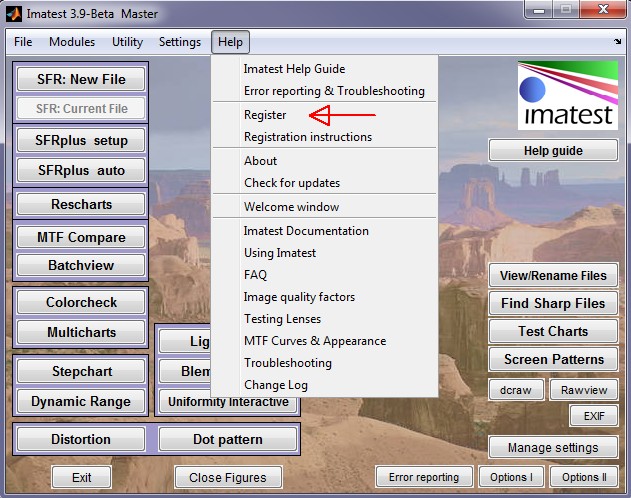
Task: Open Dynamic Range module
Action: click(x=81, y=401)
